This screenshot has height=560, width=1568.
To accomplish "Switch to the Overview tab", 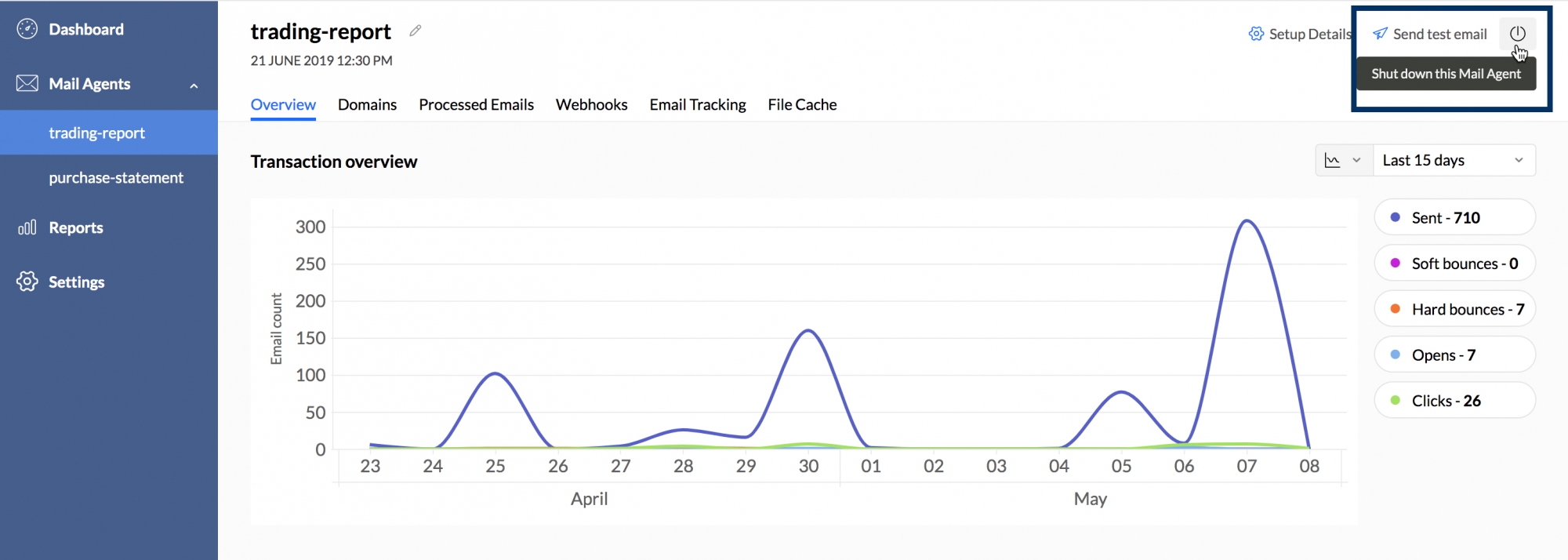I will click(x=283, y=104).
